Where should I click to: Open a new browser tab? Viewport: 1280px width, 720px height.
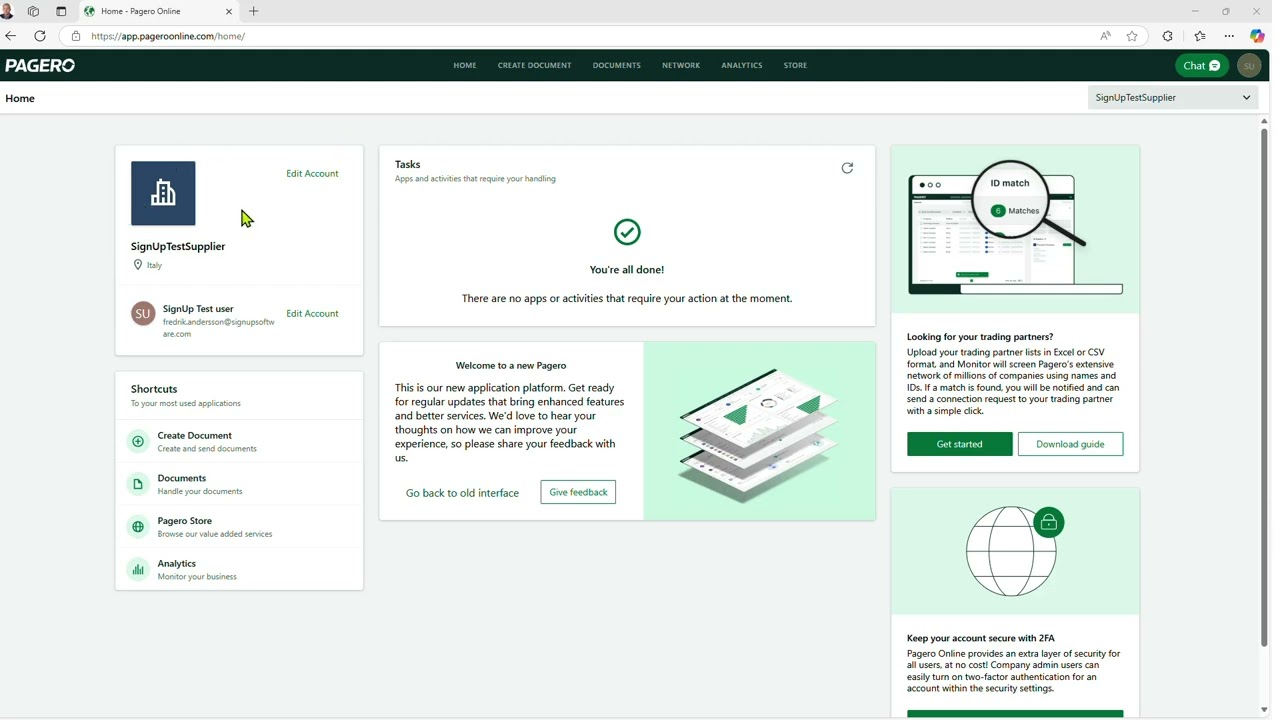tap(254, 11)
